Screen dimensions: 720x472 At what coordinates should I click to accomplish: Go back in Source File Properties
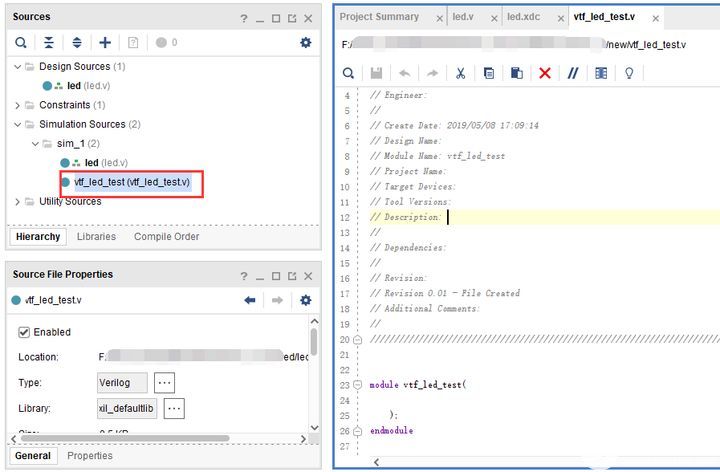(x=250, y=300)
